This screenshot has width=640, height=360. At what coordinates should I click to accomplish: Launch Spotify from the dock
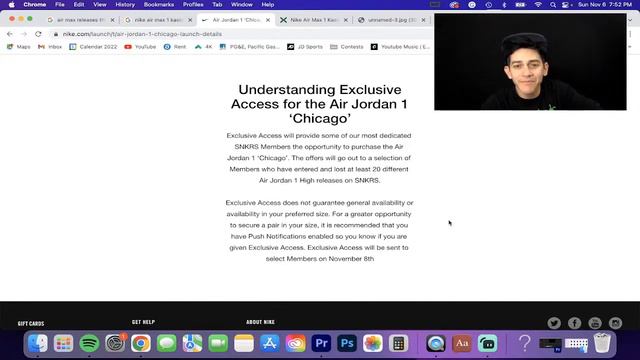coord(89,343)
